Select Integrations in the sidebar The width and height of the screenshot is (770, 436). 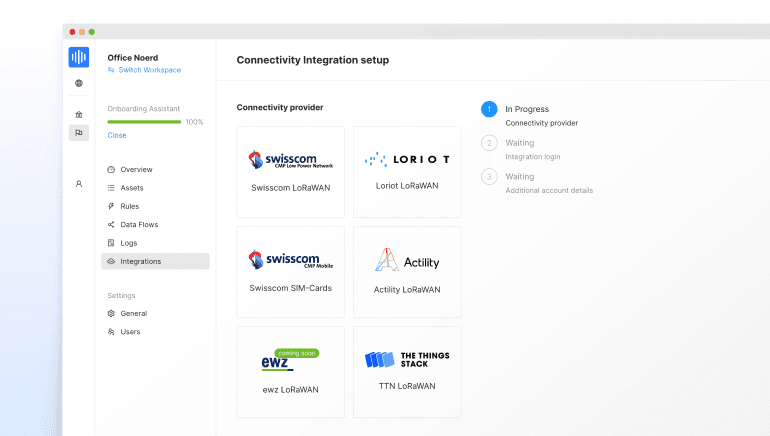coord(155,261)
